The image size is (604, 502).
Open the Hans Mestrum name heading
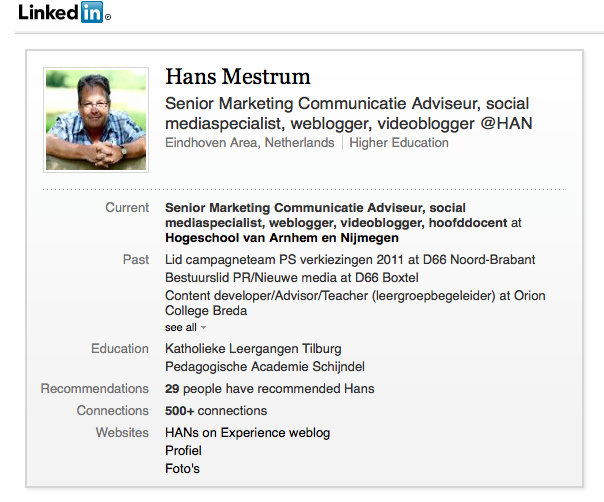[x=238, y=76]
